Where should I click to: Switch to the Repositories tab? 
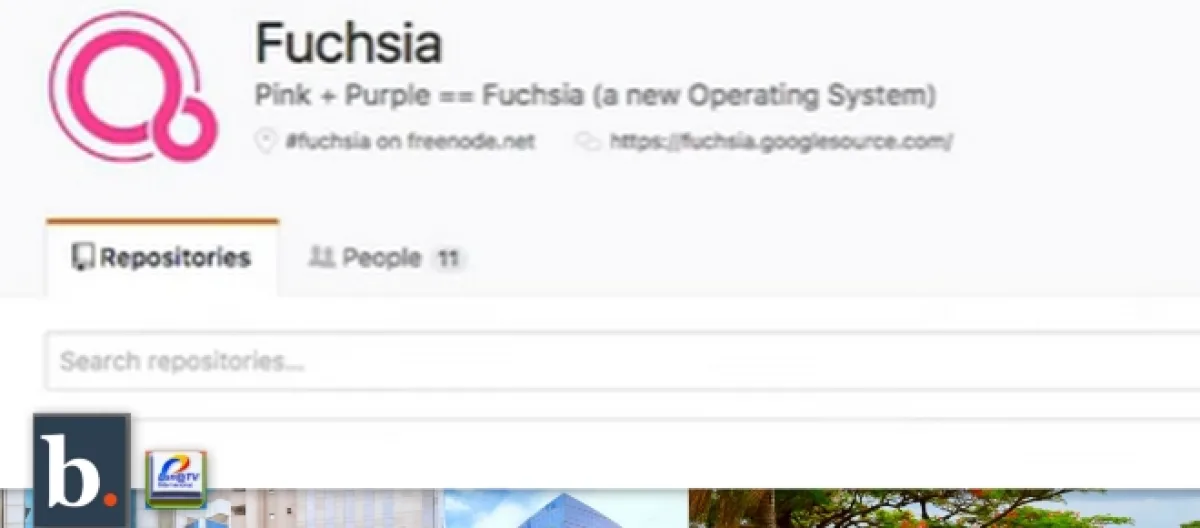tap(162, 258)
